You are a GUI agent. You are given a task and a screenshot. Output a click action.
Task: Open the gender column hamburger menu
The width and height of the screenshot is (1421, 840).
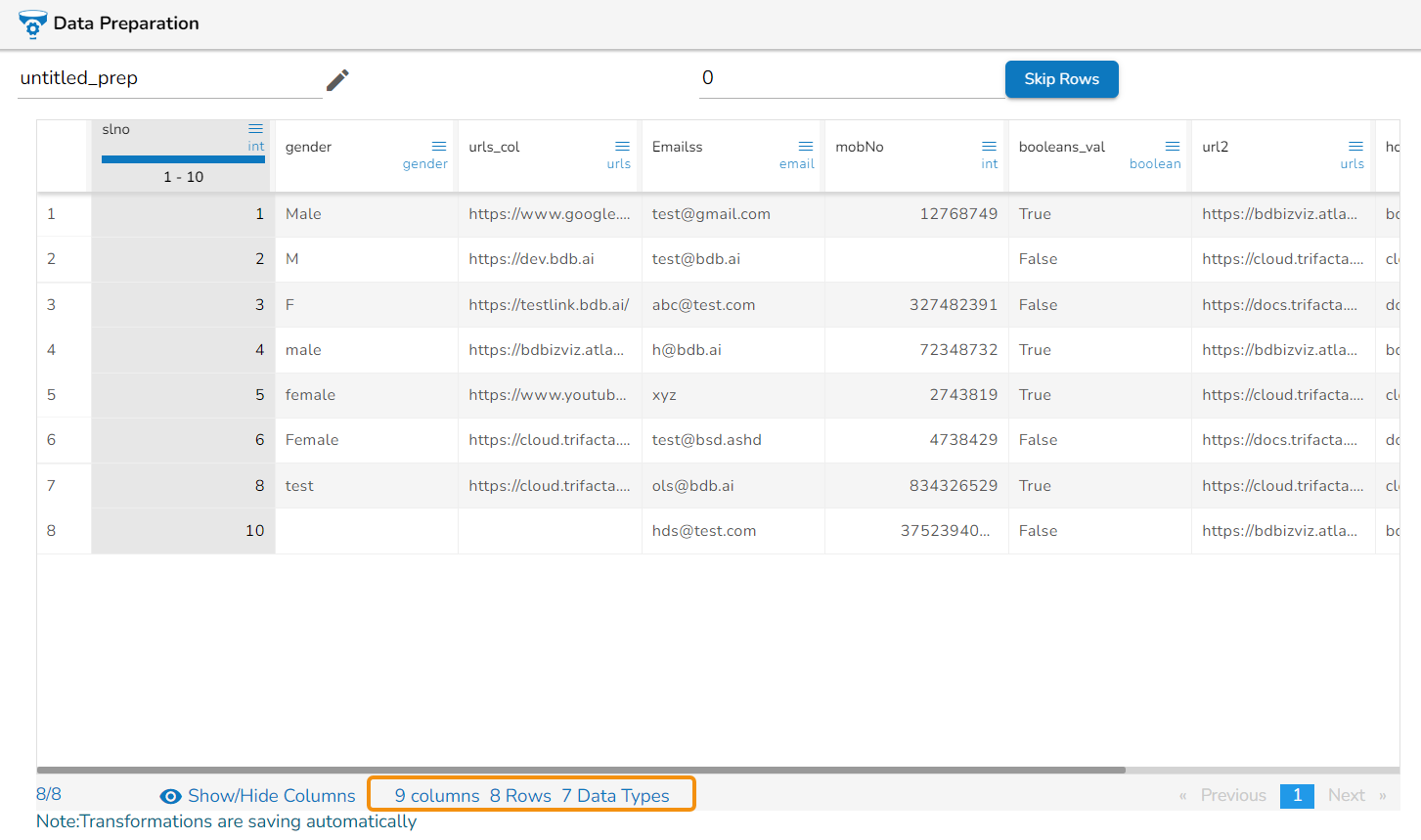click(x=439, y=147)
